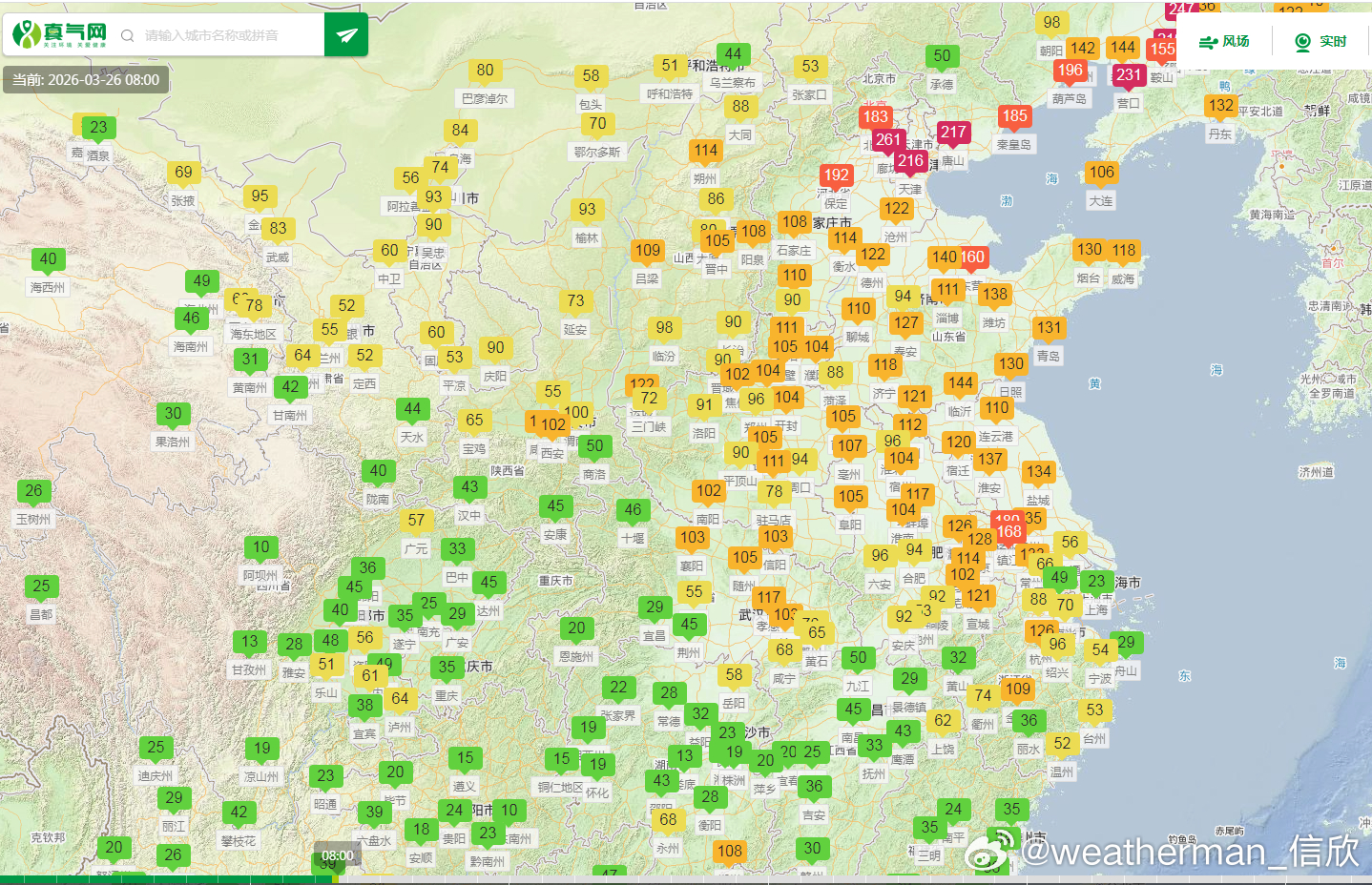
Task: Click the 十堰 marker showing 46
Action: tap(633, 511)
